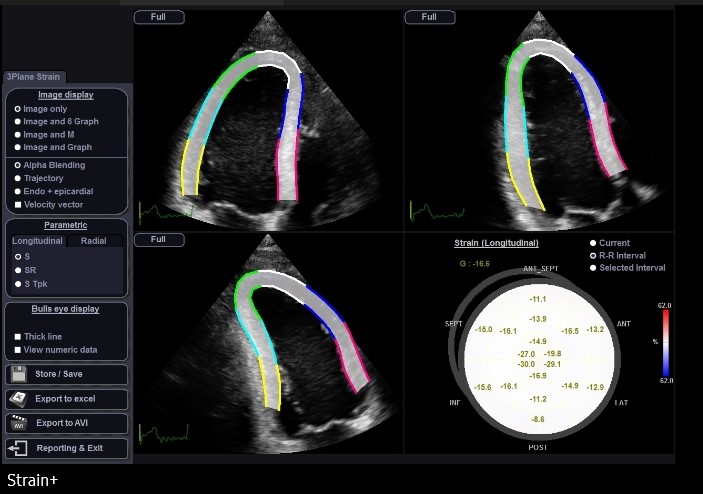Click the Export to excel button
The image size is (703, 494).
coord(66,399)
